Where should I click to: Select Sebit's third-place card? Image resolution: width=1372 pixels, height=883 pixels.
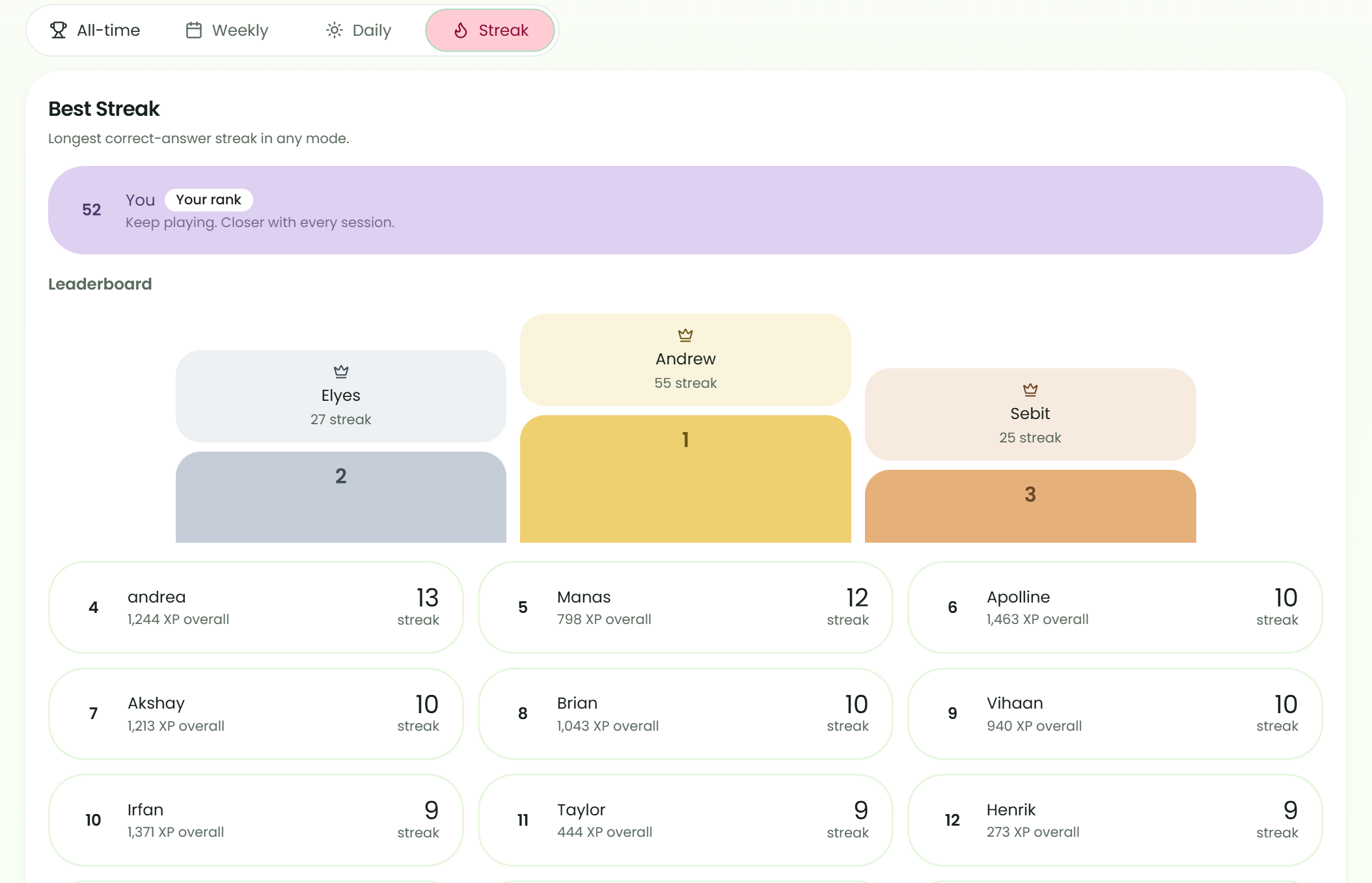1030,414
